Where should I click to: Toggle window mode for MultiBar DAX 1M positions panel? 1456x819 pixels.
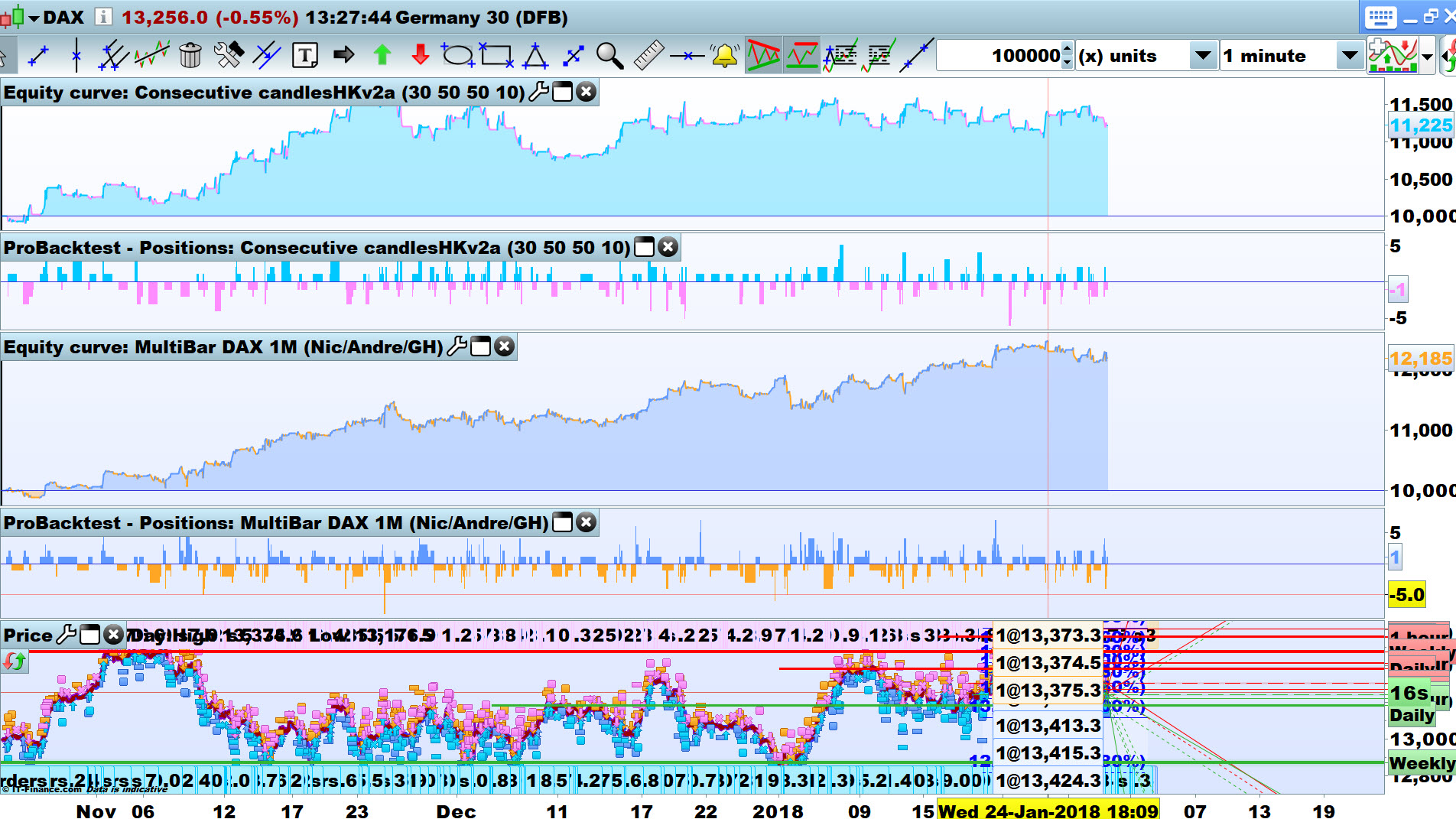(562, 522)
